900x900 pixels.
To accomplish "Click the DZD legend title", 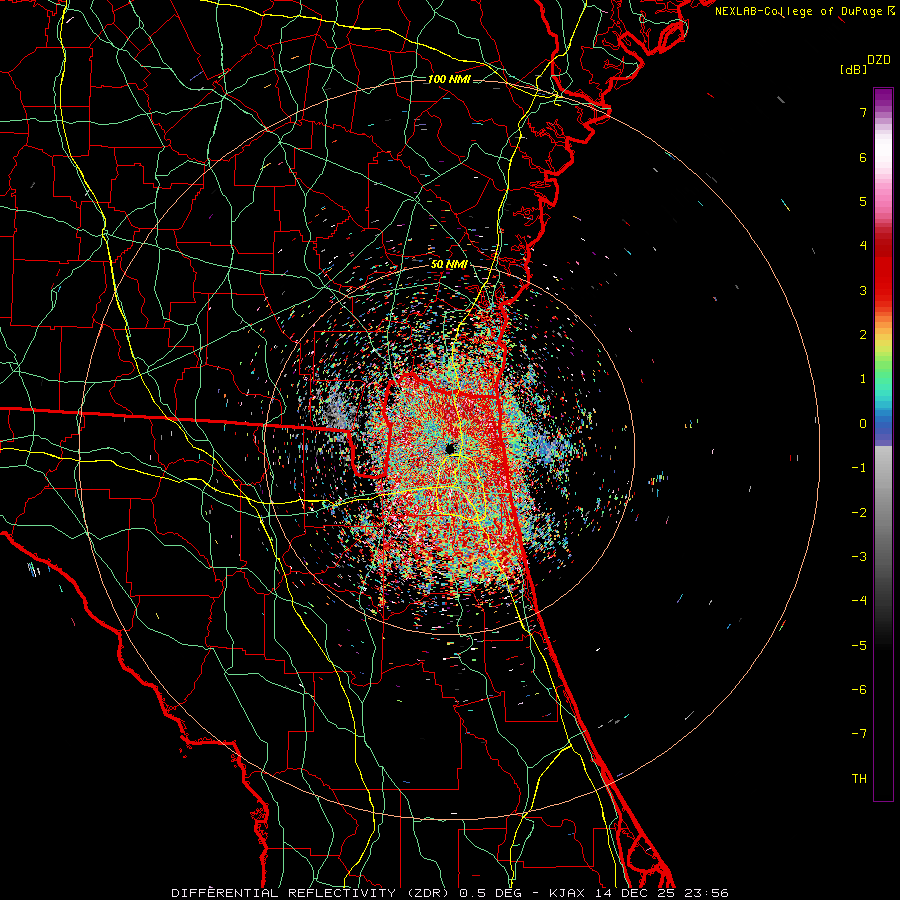I will (x=879, y=60).
